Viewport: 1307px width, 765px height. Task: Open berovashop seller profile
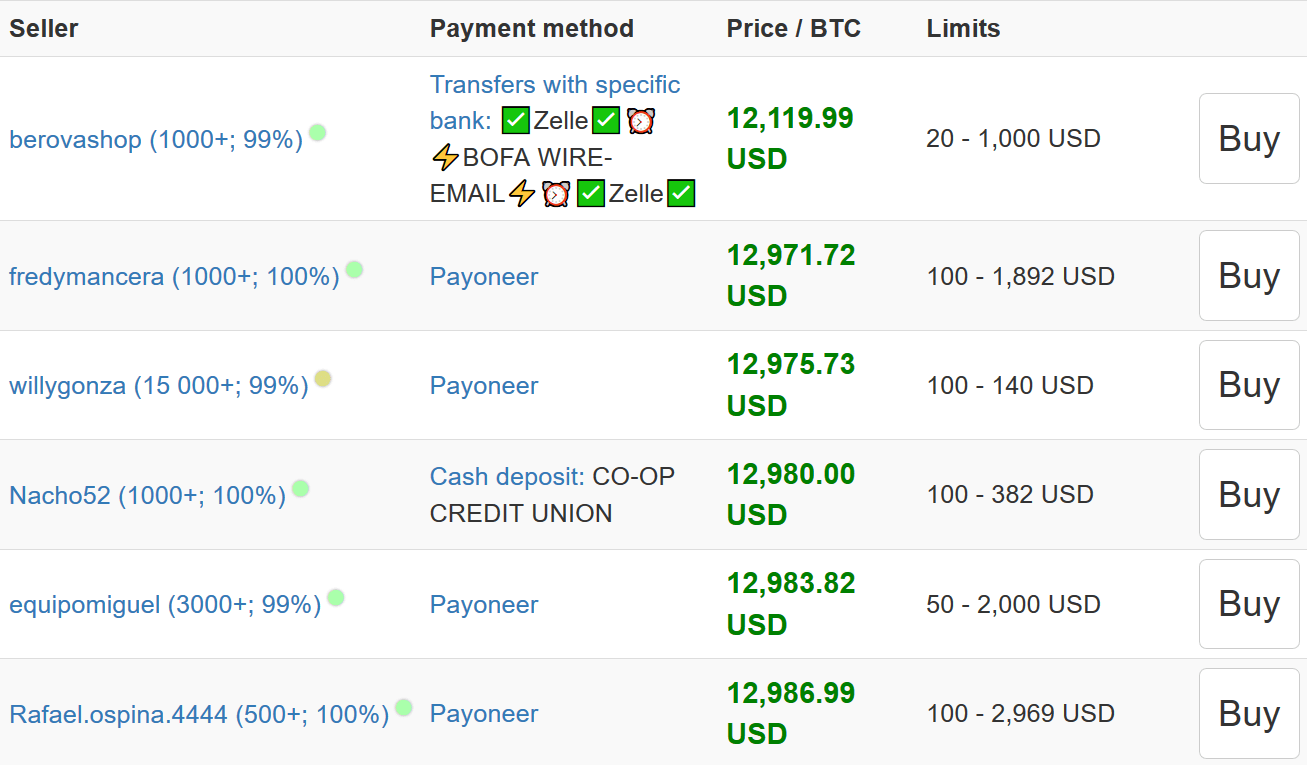click(x=155, y=140)
